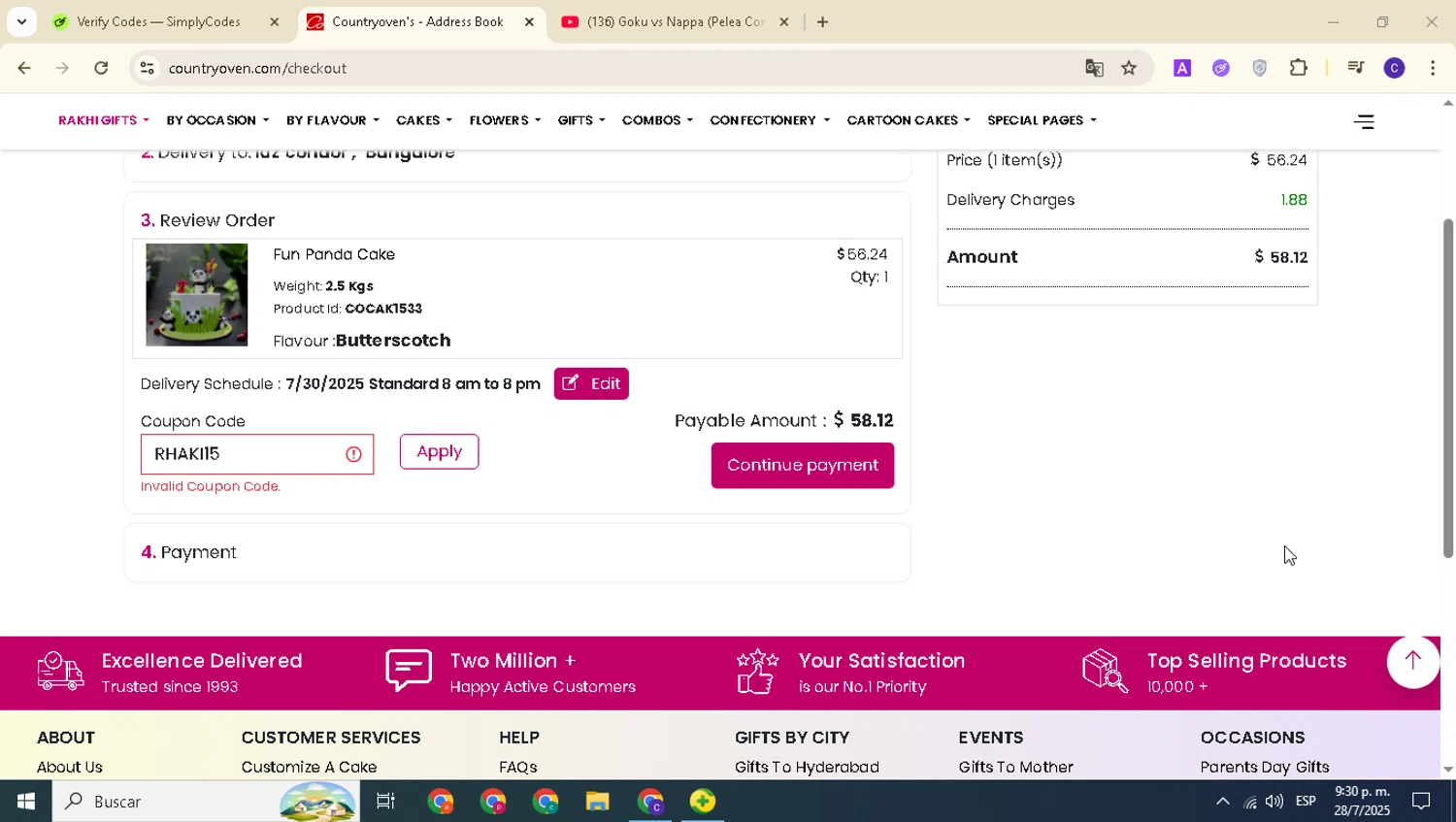Open the Chrome profile avatar
1456x822 pixels.
click(1394, 68)
